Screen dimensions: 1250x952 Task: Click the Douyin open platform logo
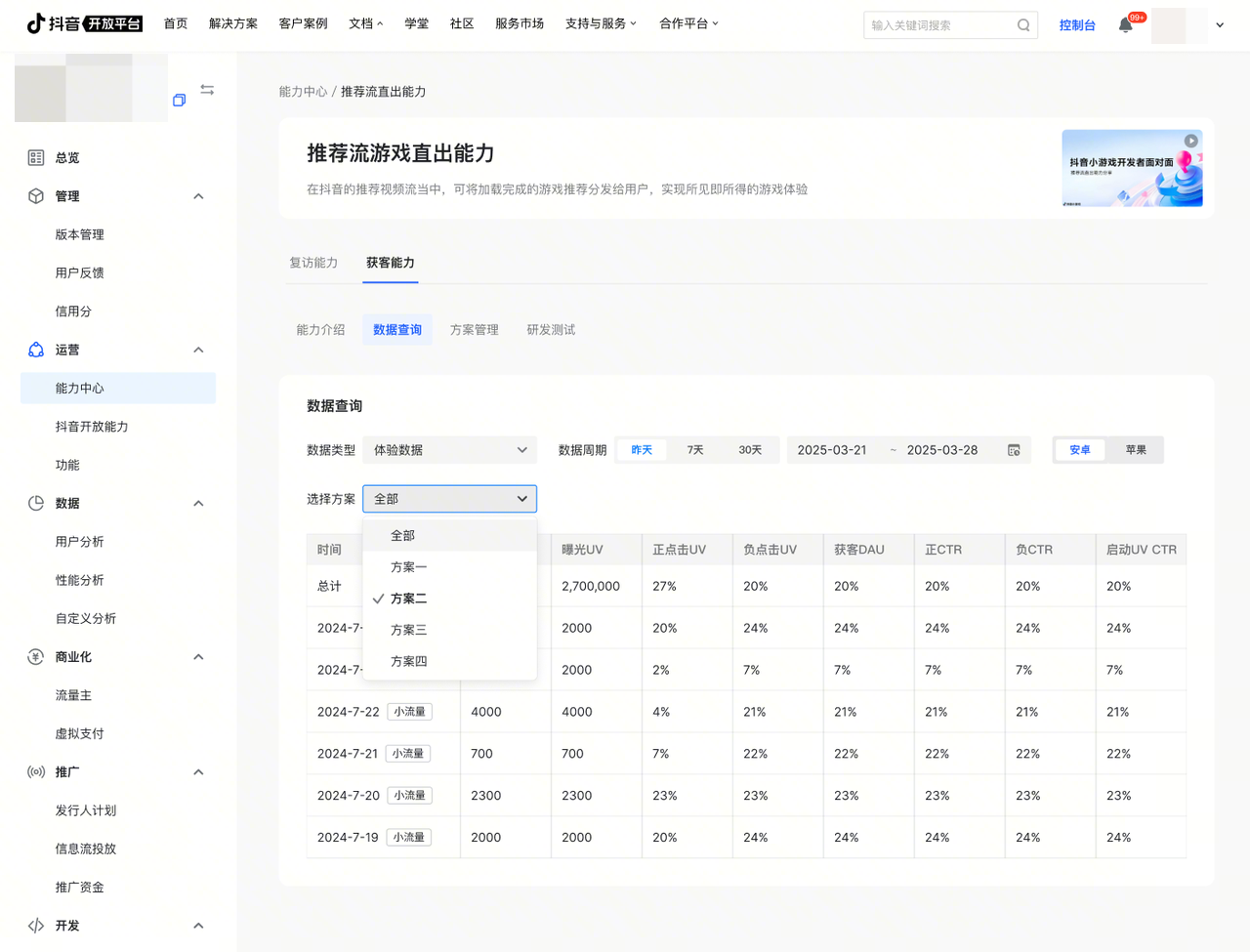84,23
